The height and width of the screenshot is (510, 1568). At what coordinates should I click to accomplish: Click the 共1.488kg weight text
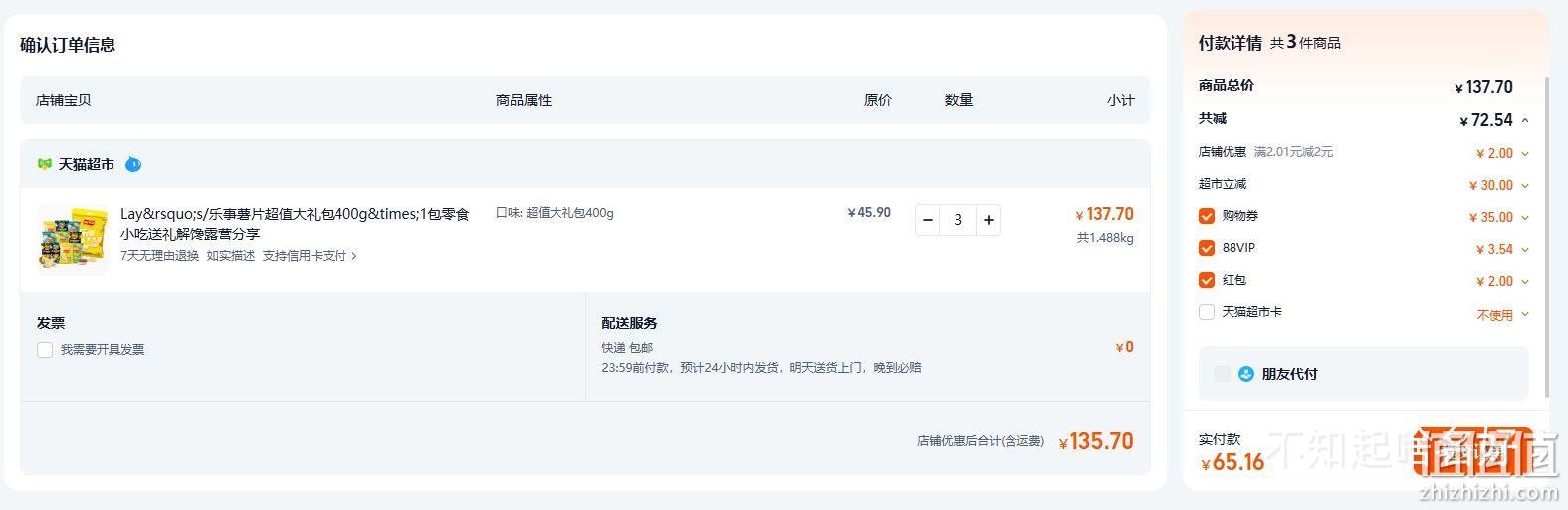coord(1104,238)
